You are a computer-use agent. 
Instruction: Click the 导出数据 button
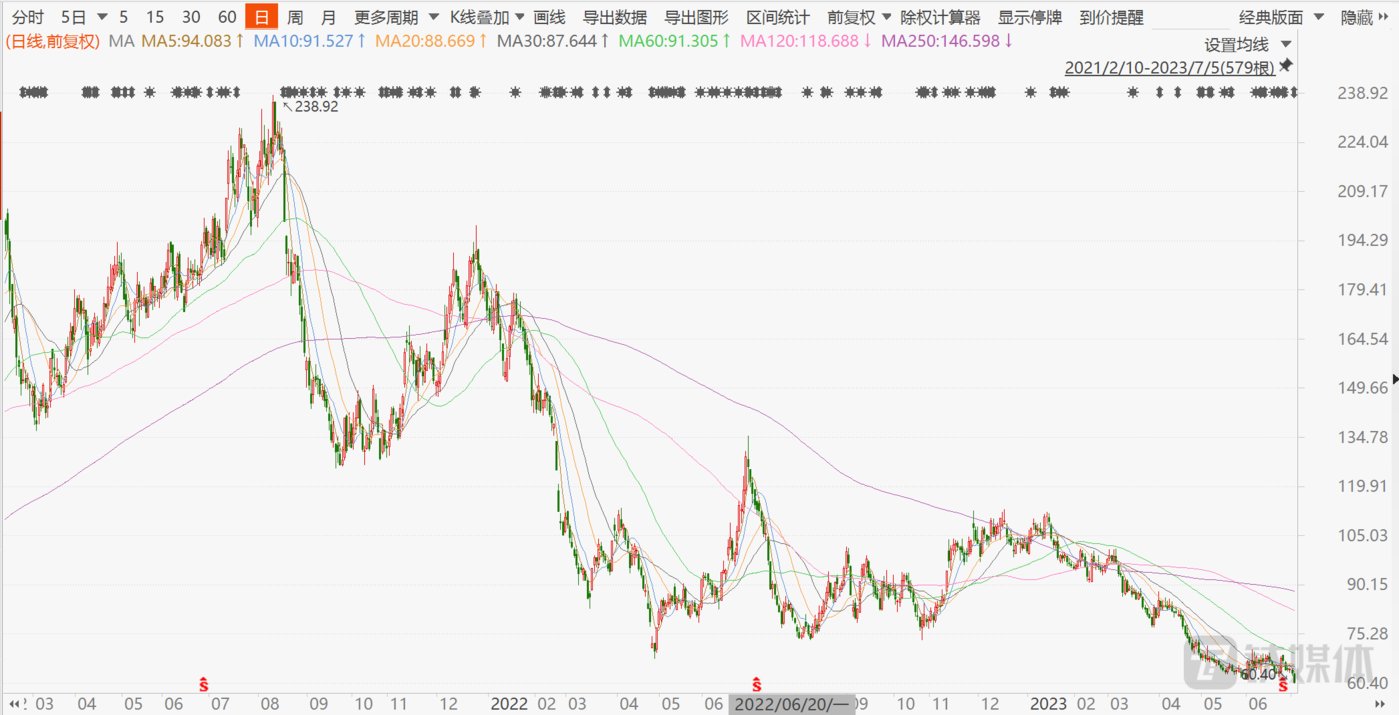click(x=615, y=17)
